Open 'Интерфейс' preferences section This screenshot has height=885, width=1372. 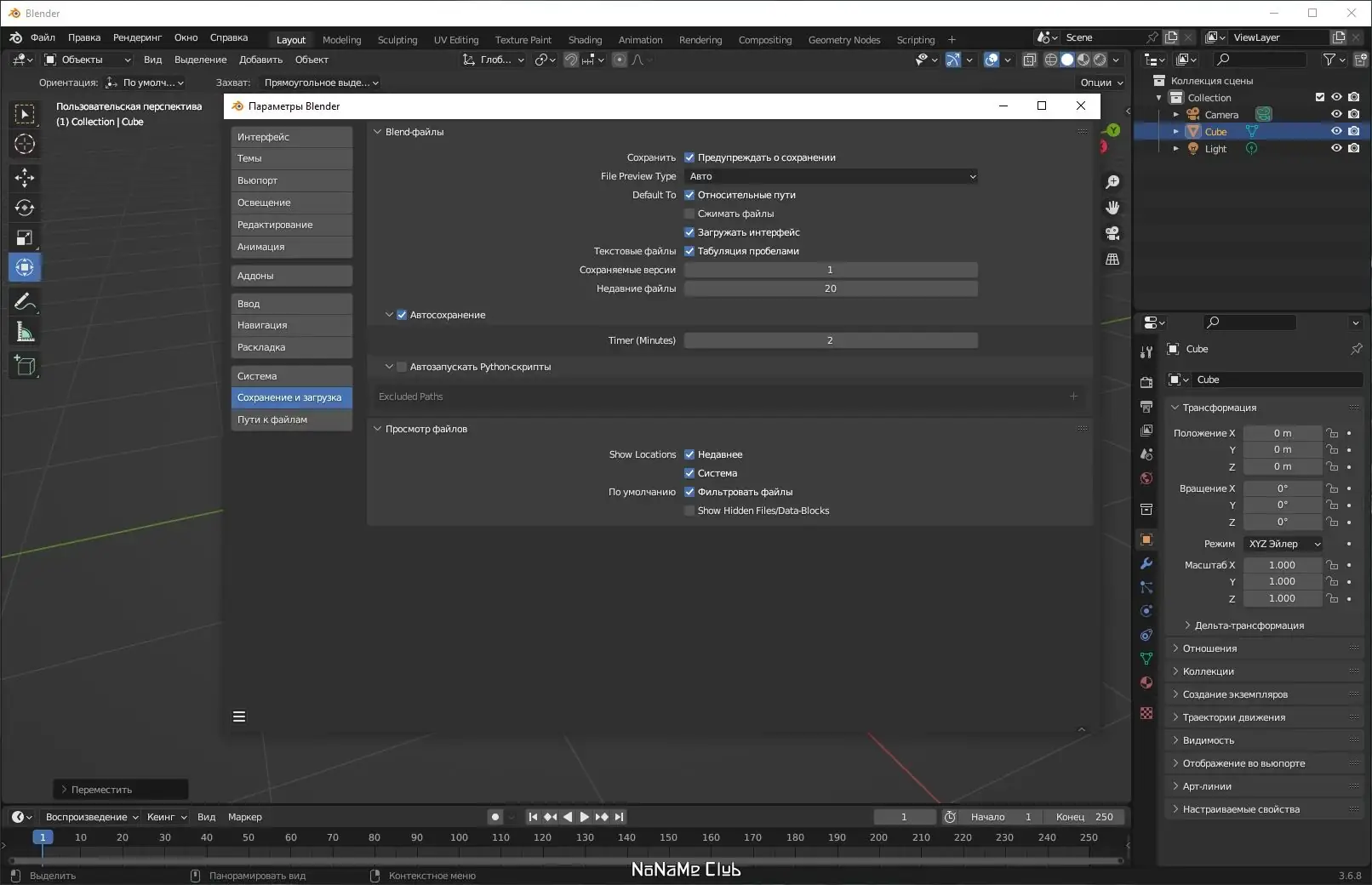[292, 137]
